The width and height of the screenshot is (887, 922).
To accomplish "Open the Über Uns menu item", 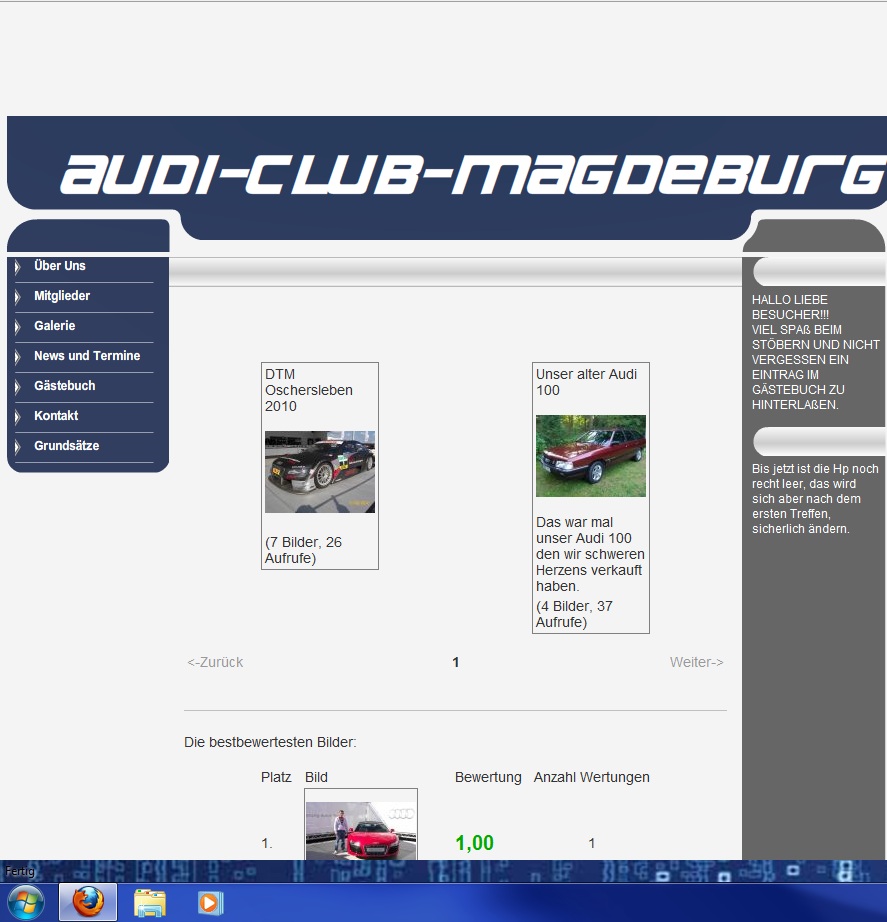I will pos(60,266).
